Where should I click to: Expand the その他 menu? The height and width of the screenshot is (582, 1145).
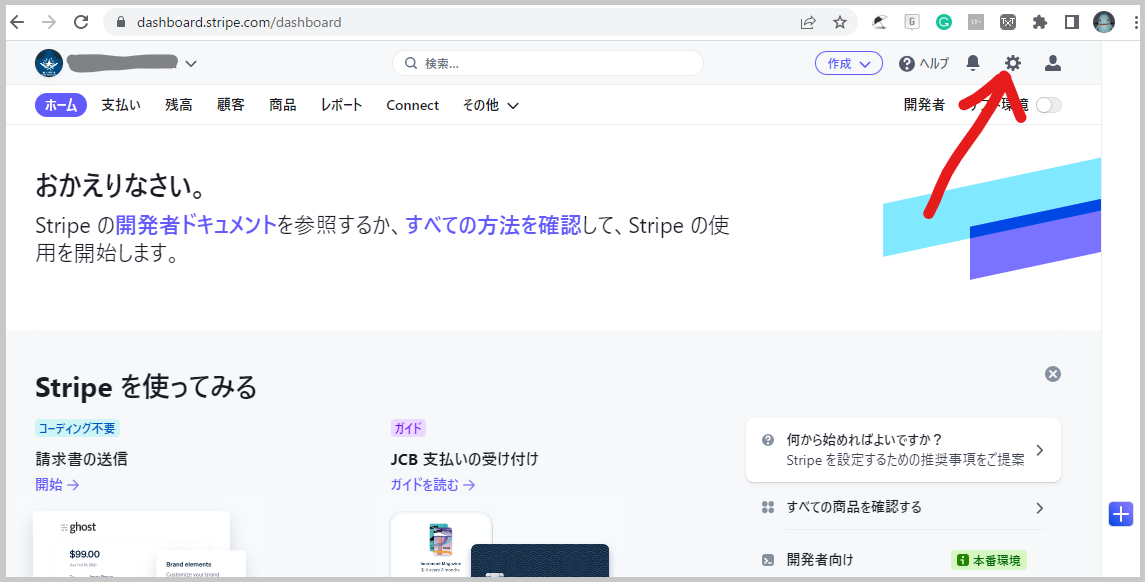[490, 105]
